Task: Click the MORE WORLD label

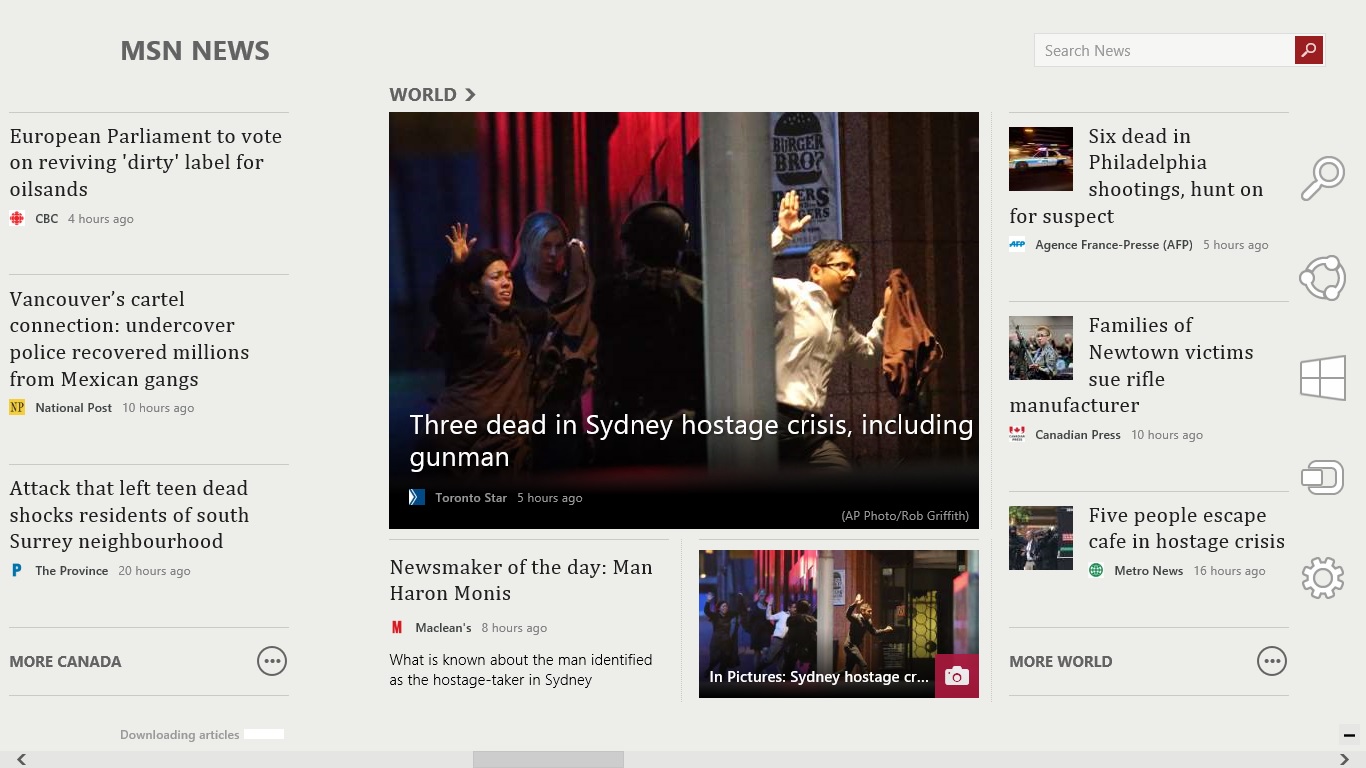Action: (1061, 661)
